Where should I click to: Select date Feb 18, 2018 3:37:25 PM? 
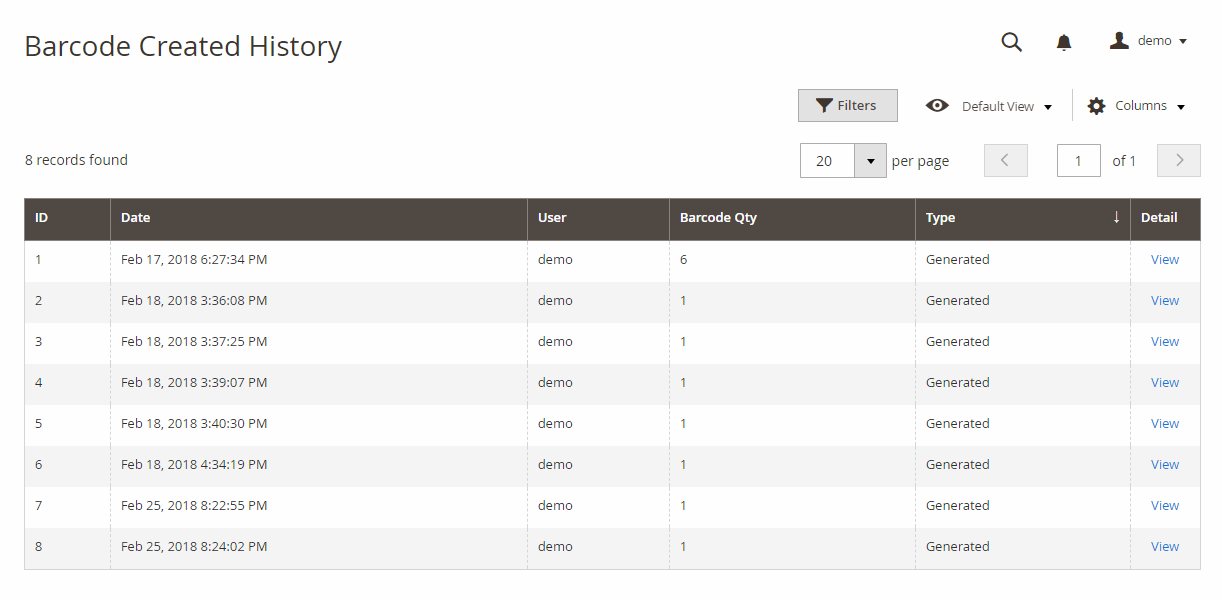[x=194, y=342]
